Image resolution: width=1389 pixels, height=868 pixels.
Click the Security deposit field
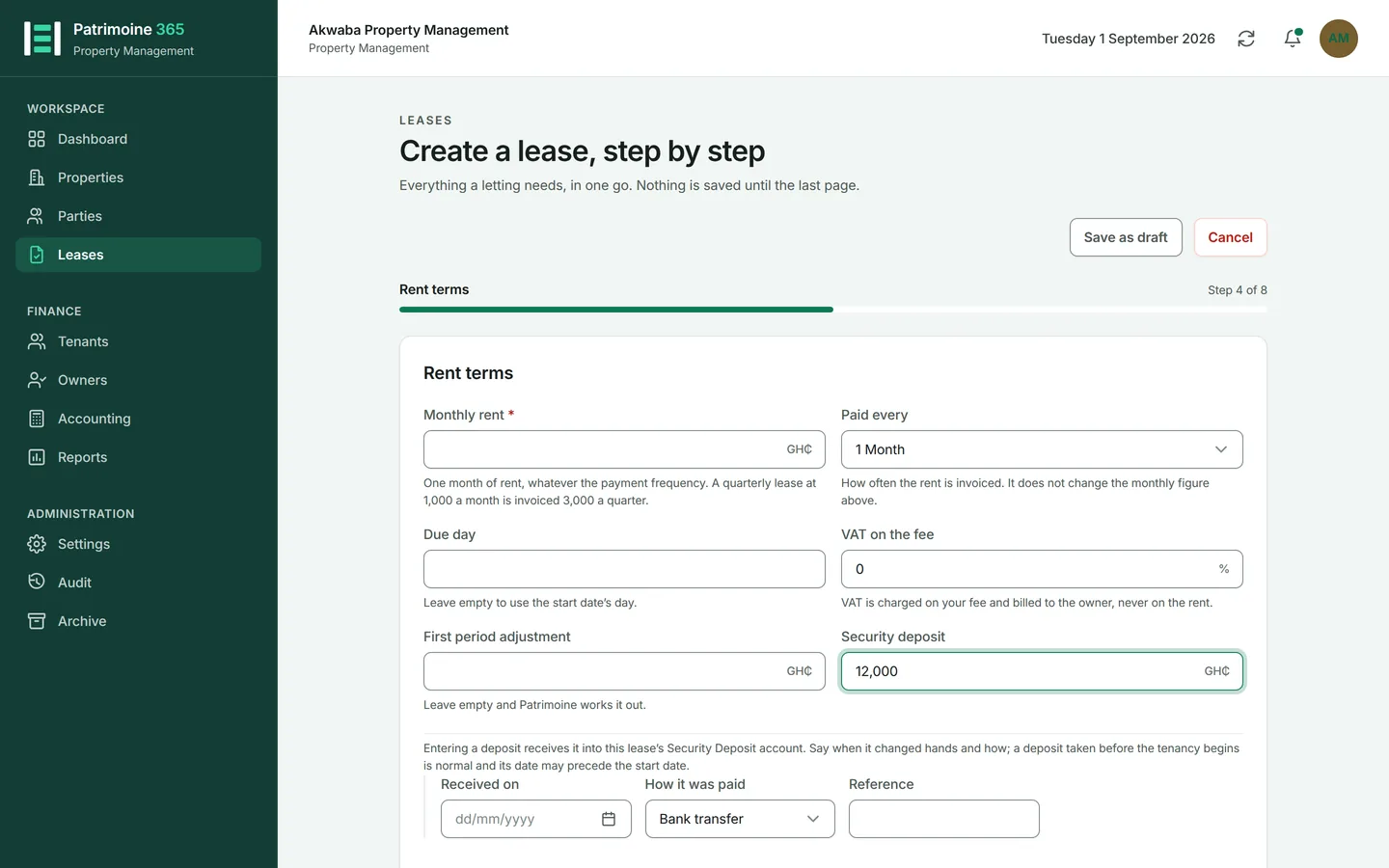tap(1042, 671)
